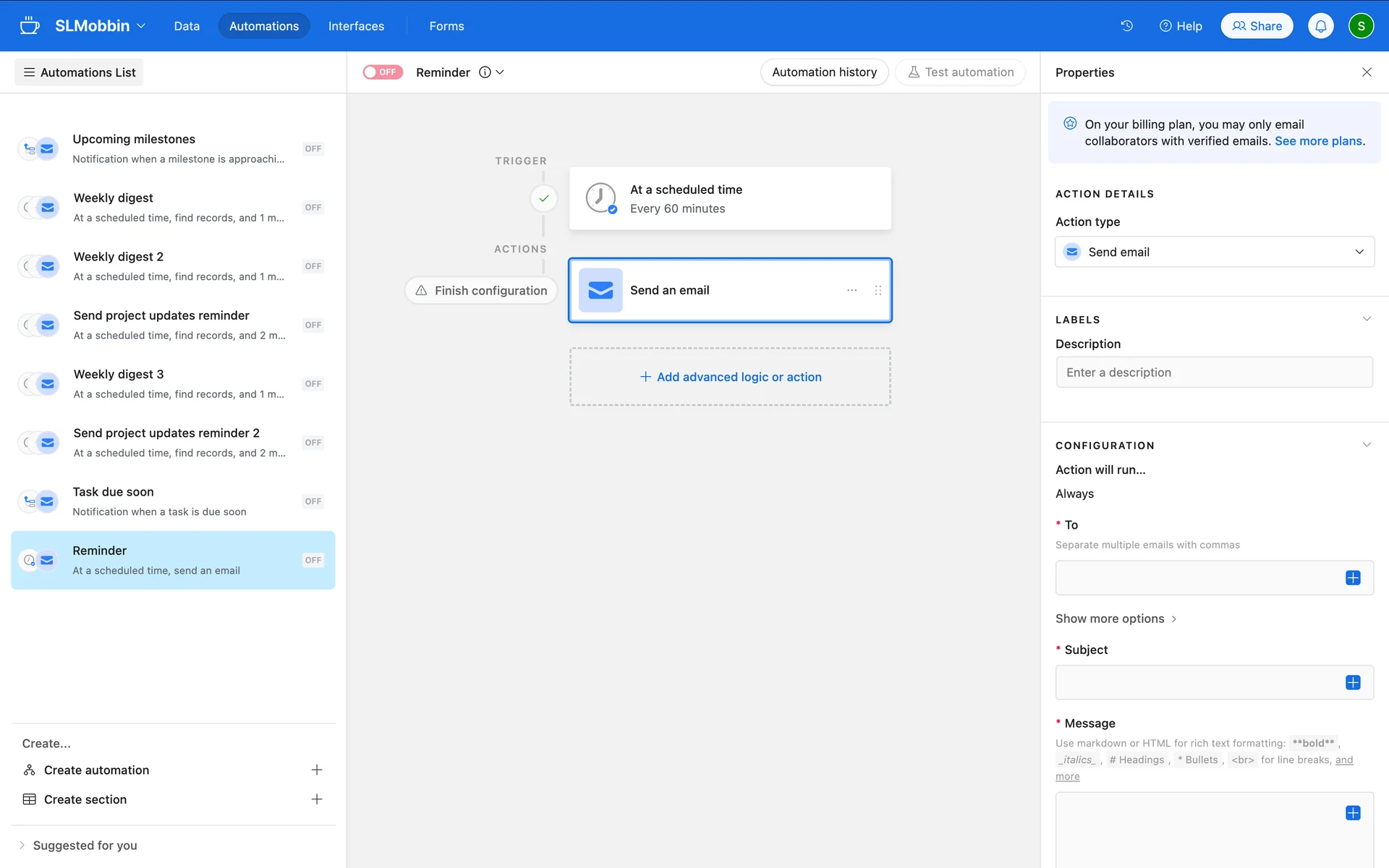Open the three-dot menu on email action
The height and width of the screenshot is (868, 1389).
[x=851, y=290]
